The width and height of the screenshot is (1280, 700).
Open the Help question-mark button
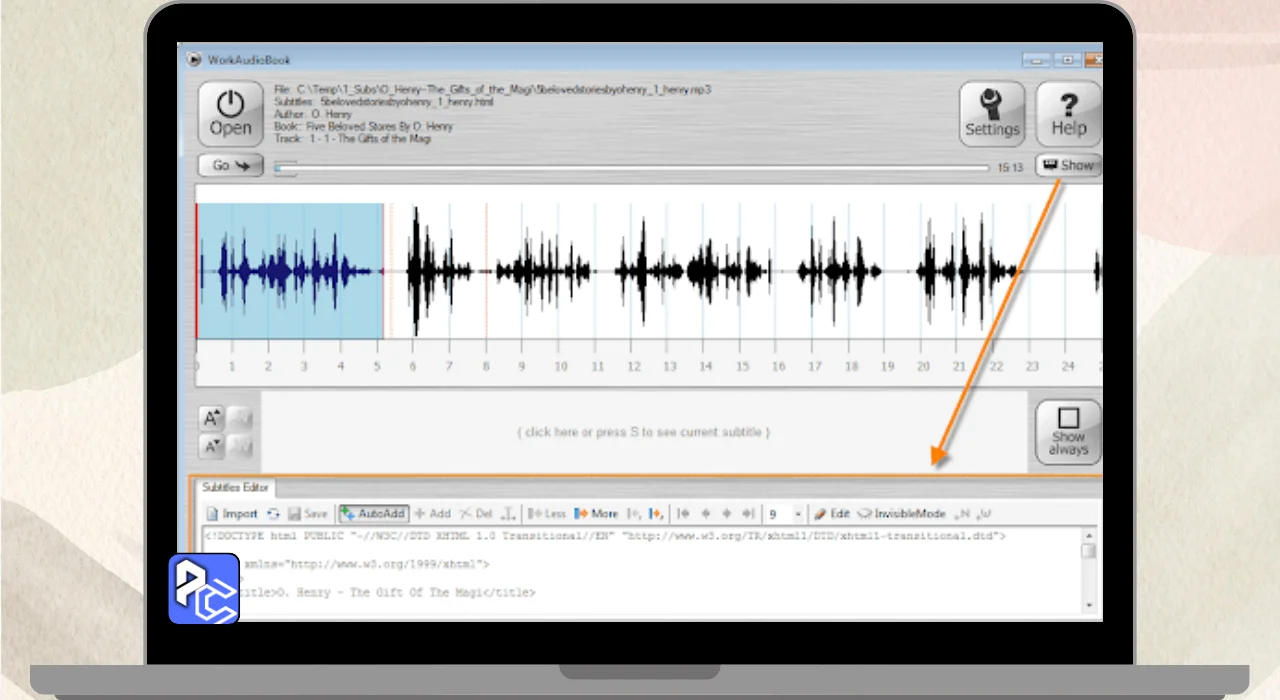1067,114
